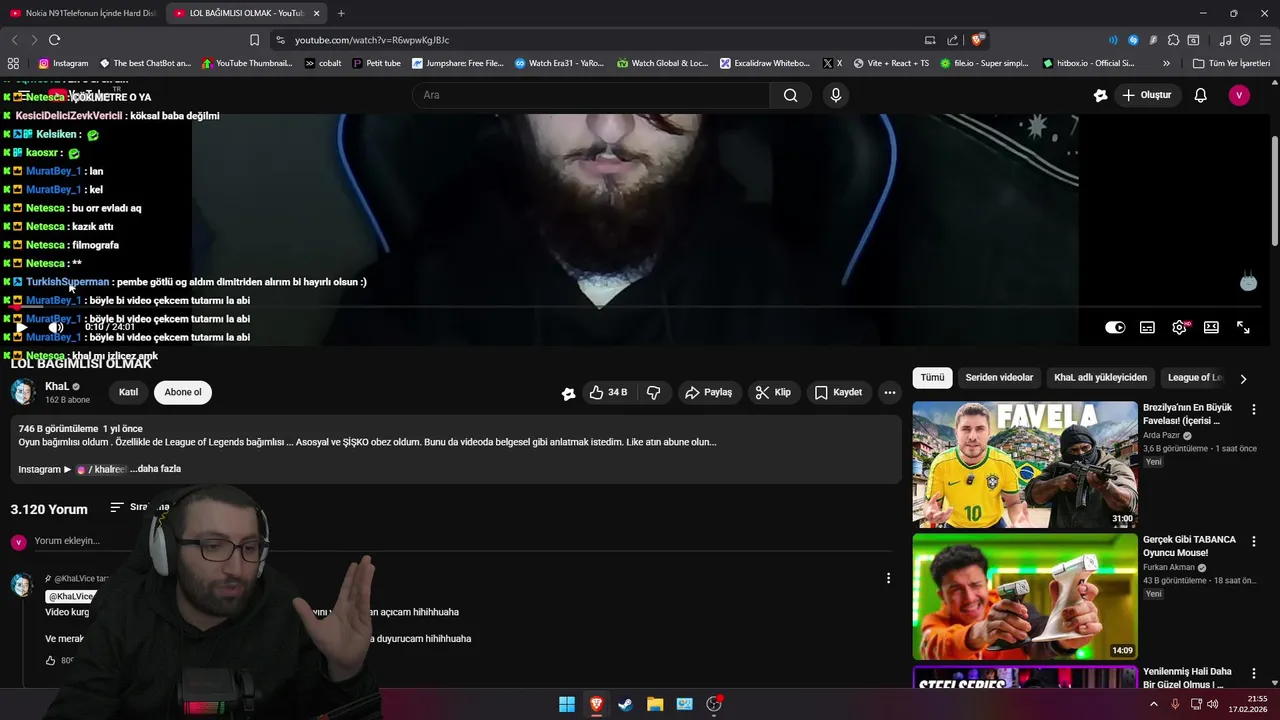Screen dimensions: 1280x720
Task: Enter fullscreen mode in the player
Action: click(x=1243, y=327)
